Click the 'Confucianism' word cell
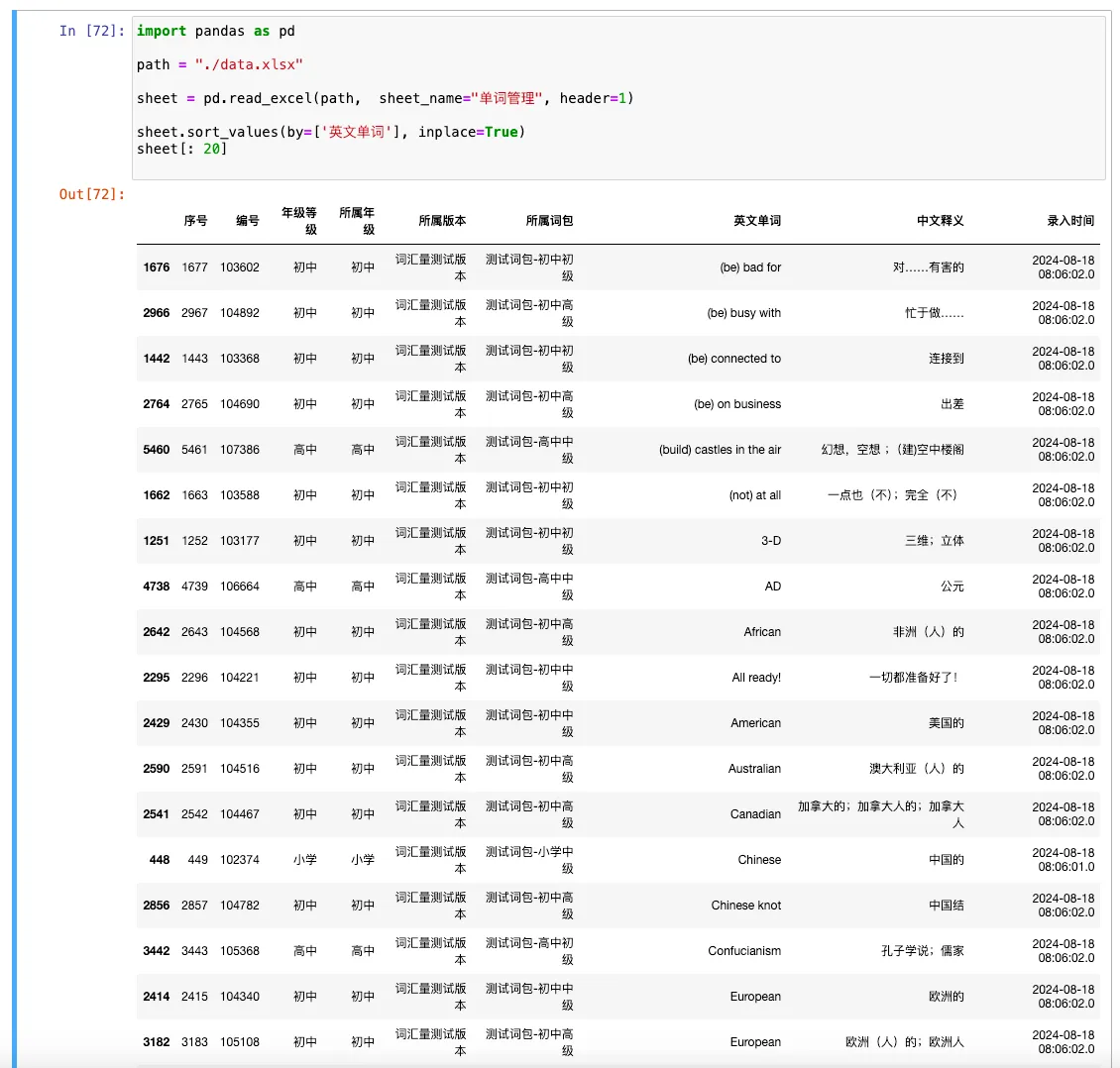Screen dimensions: 1120x1068 [743, 951]
